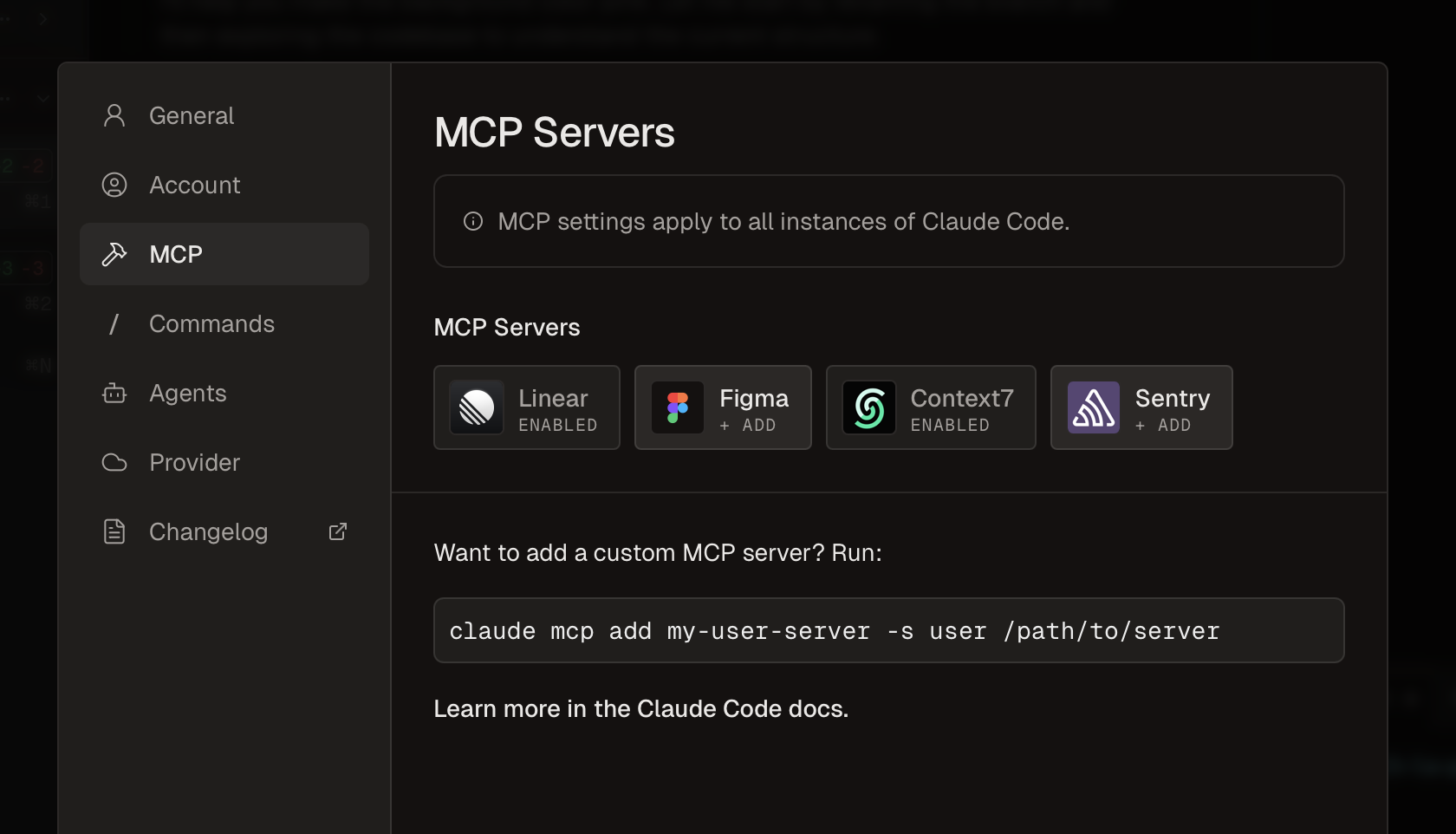The height and width of the screenshot is (834, 1456).
Task: Open the Account settings tab
Action: tap(224, 185)
